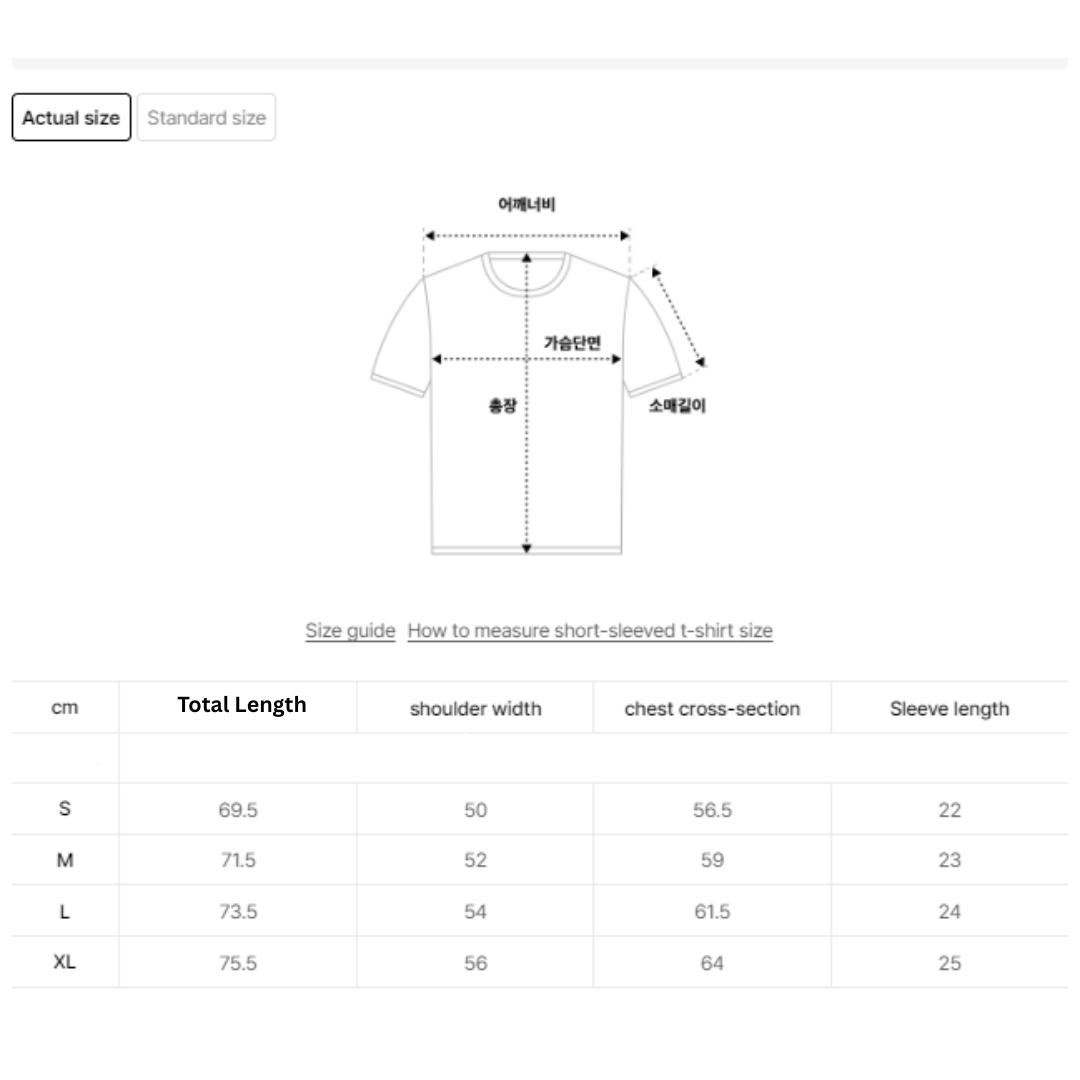Click the chest cross-section column header

point(712,709)
